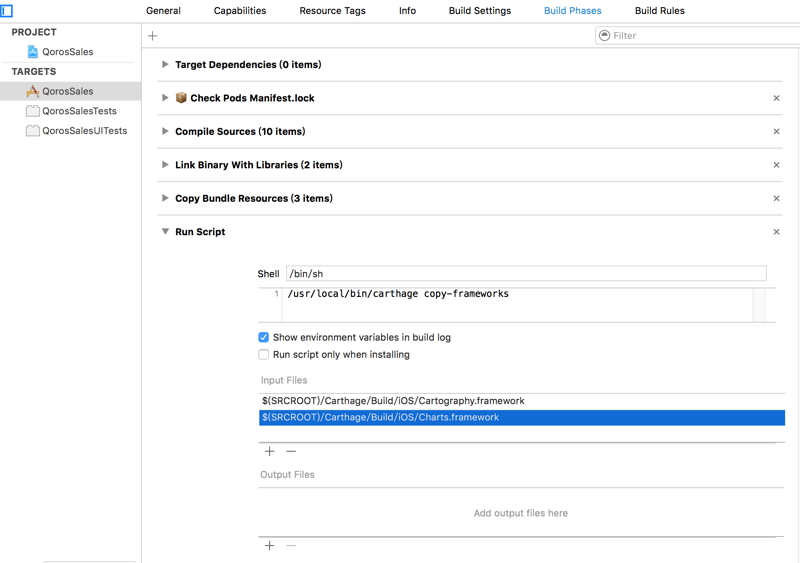This screenshot has width=800, height=563.
Task: Enable Run script only when installing
Action: coord(264,355)
